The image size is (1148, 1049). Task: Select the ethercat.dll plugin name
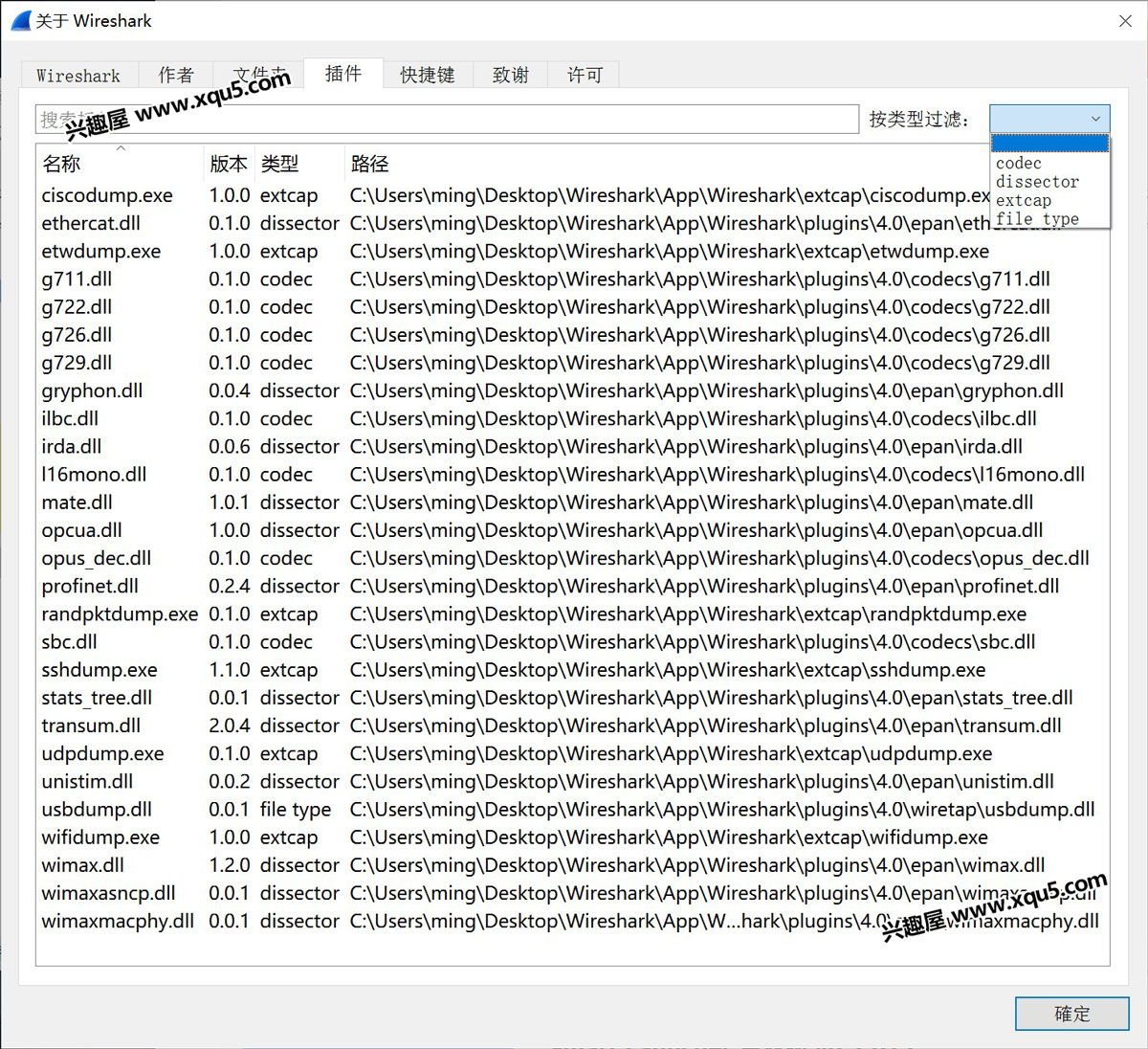pyautogui.click(x=91, y=223)
